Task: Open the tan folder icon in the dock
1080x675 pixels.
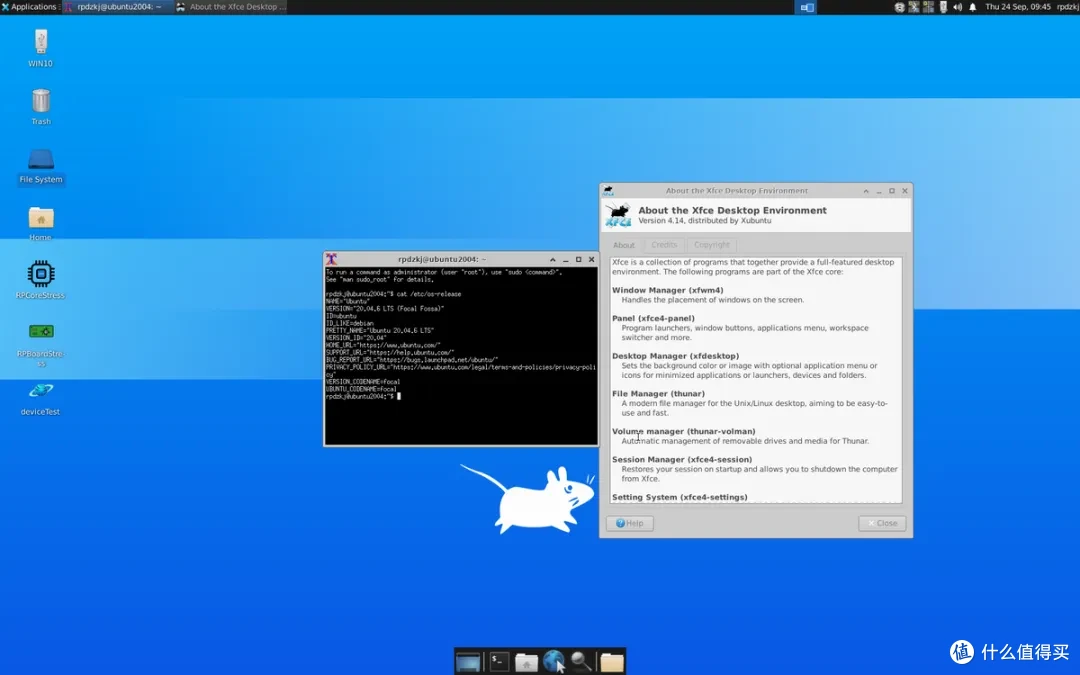Action: 612,663
